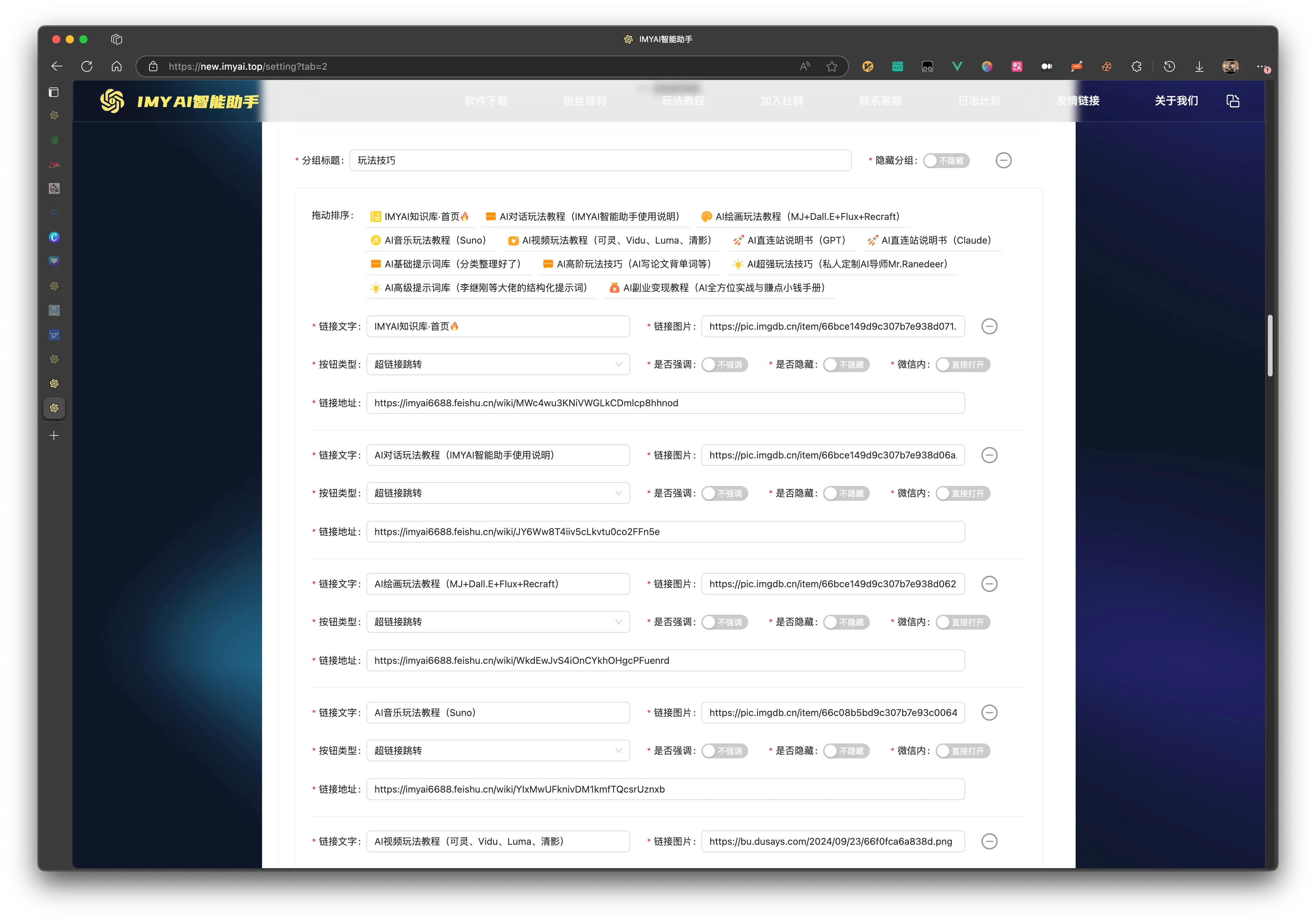Toggle 微信内 switch for IMYAI知识库·首页
The height and width of the screenshot is (921, 1316).
963,365
